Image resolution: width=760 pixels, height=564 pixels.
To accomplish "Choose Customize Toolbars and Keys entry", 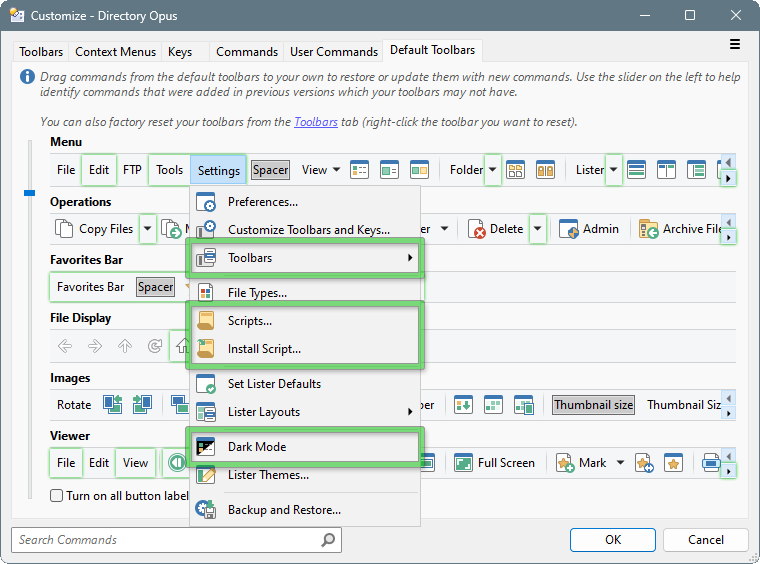I will pos(305,229).
